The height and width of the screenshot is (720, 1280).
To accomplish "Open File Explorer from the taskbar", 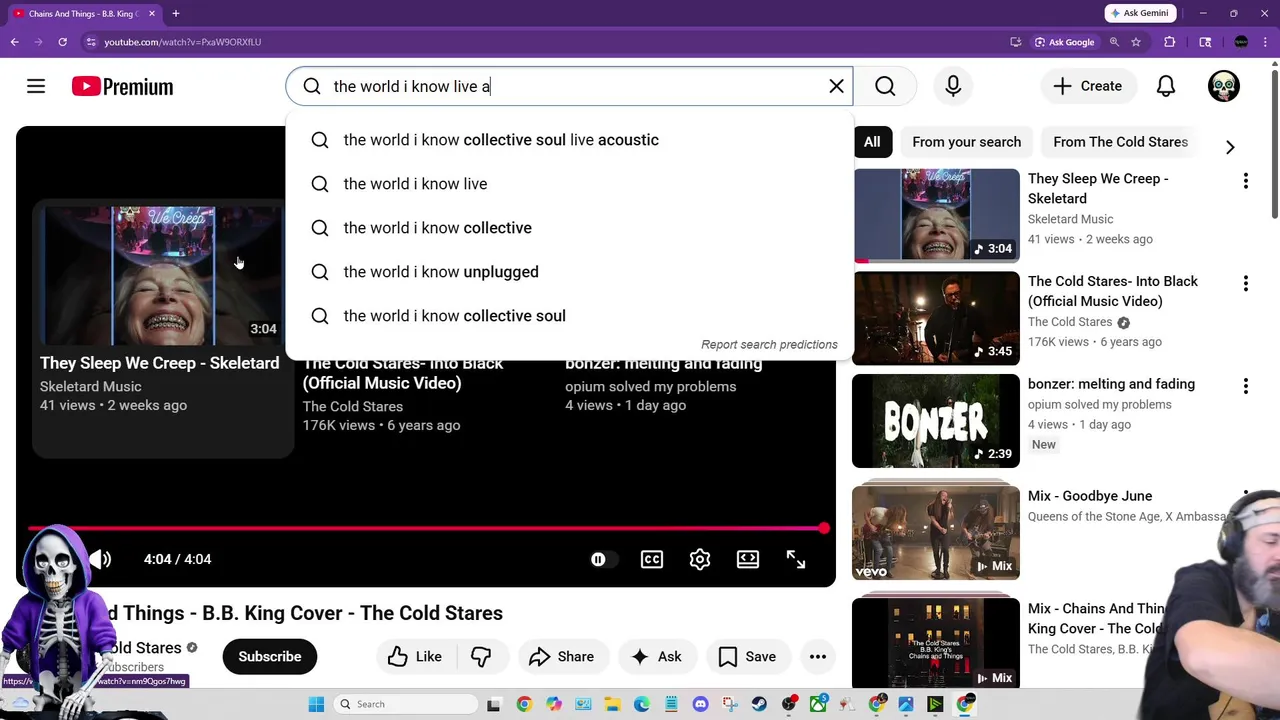I will click(x=612, y=704).
